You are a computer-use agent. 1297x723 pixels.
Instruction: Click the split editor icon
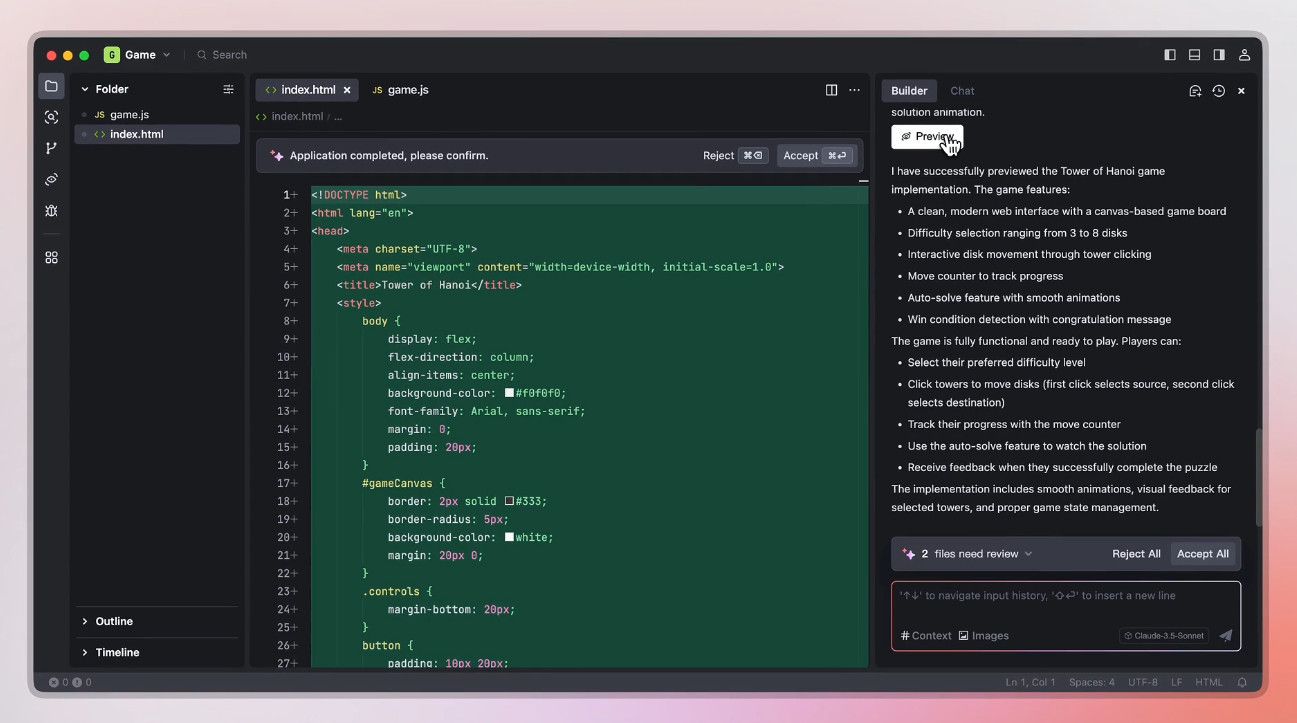tap(831, 90)
